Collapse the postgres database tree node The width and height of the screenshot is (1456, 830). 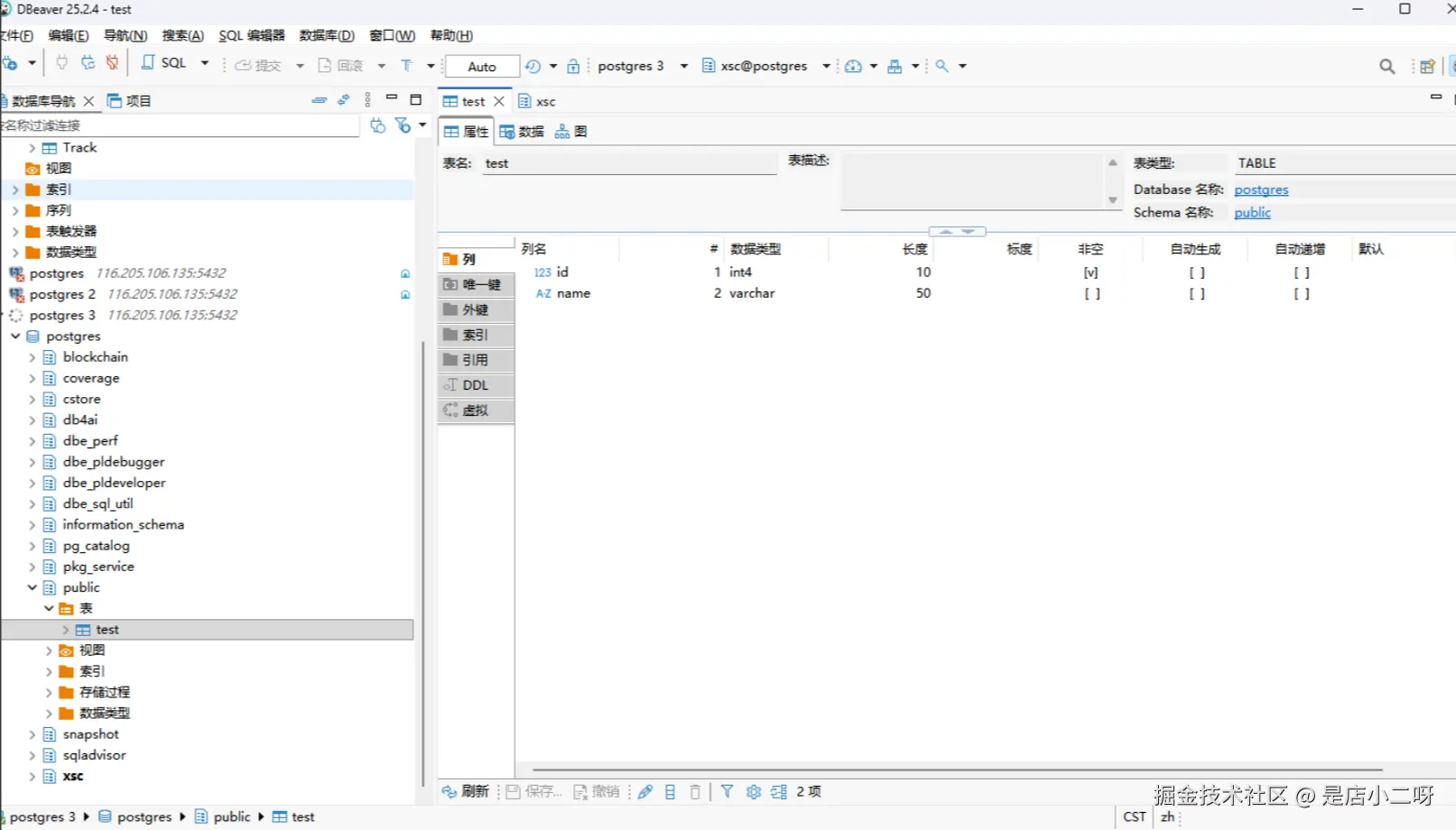pyautogui.click(x=15, y=336)
